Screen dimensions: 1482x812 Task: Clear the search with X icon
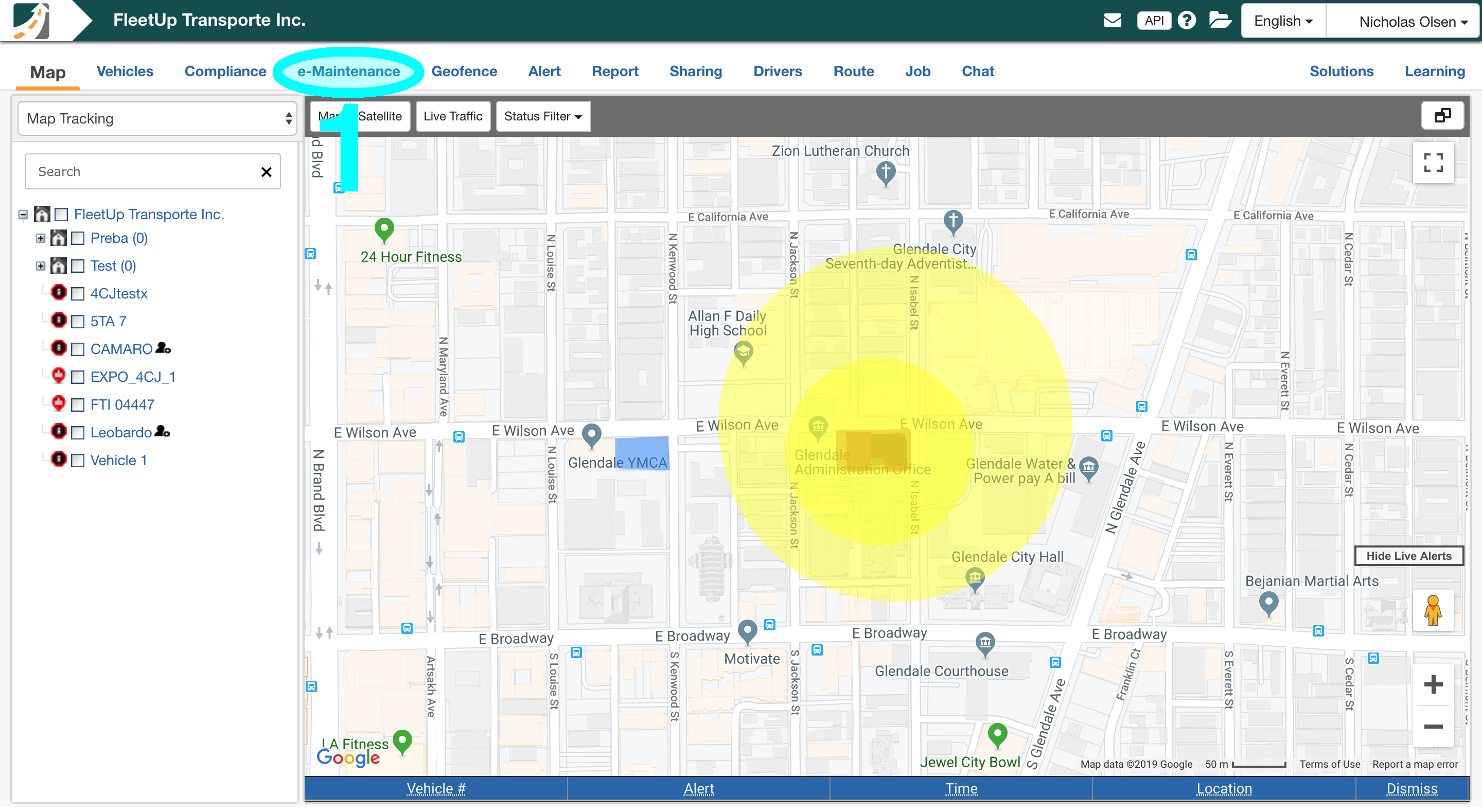267,172
